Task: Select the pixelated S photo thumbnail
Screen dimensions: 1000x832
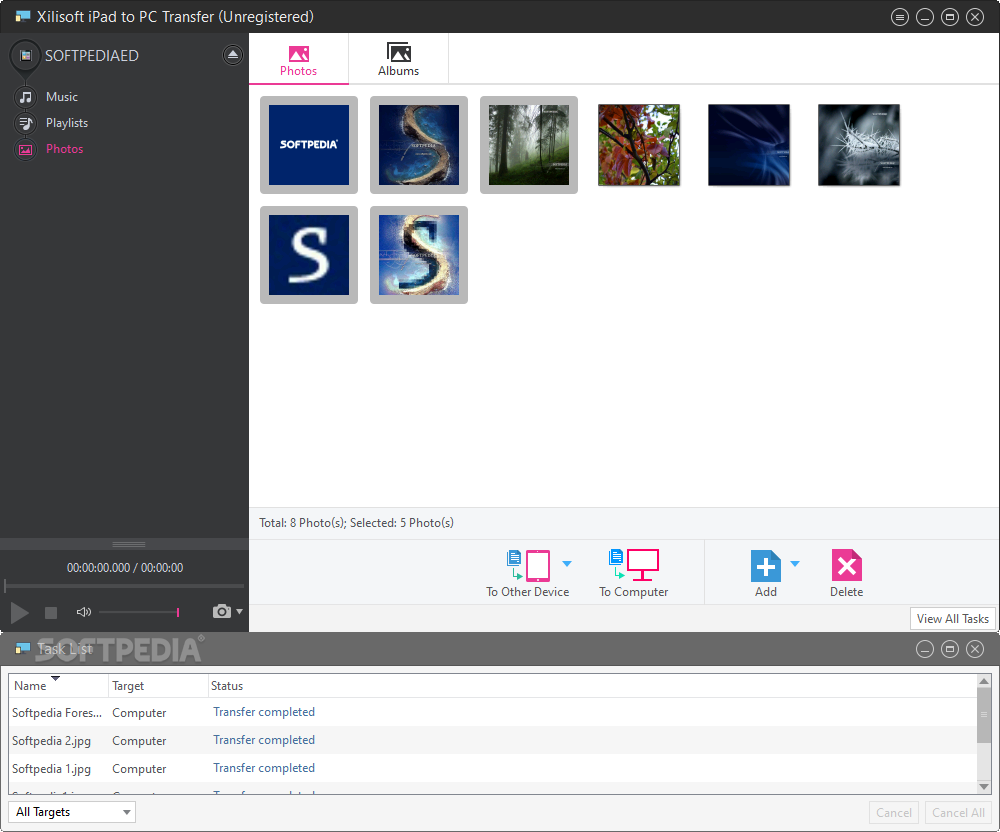Action: pyautogui.click(x=419, y=255)
